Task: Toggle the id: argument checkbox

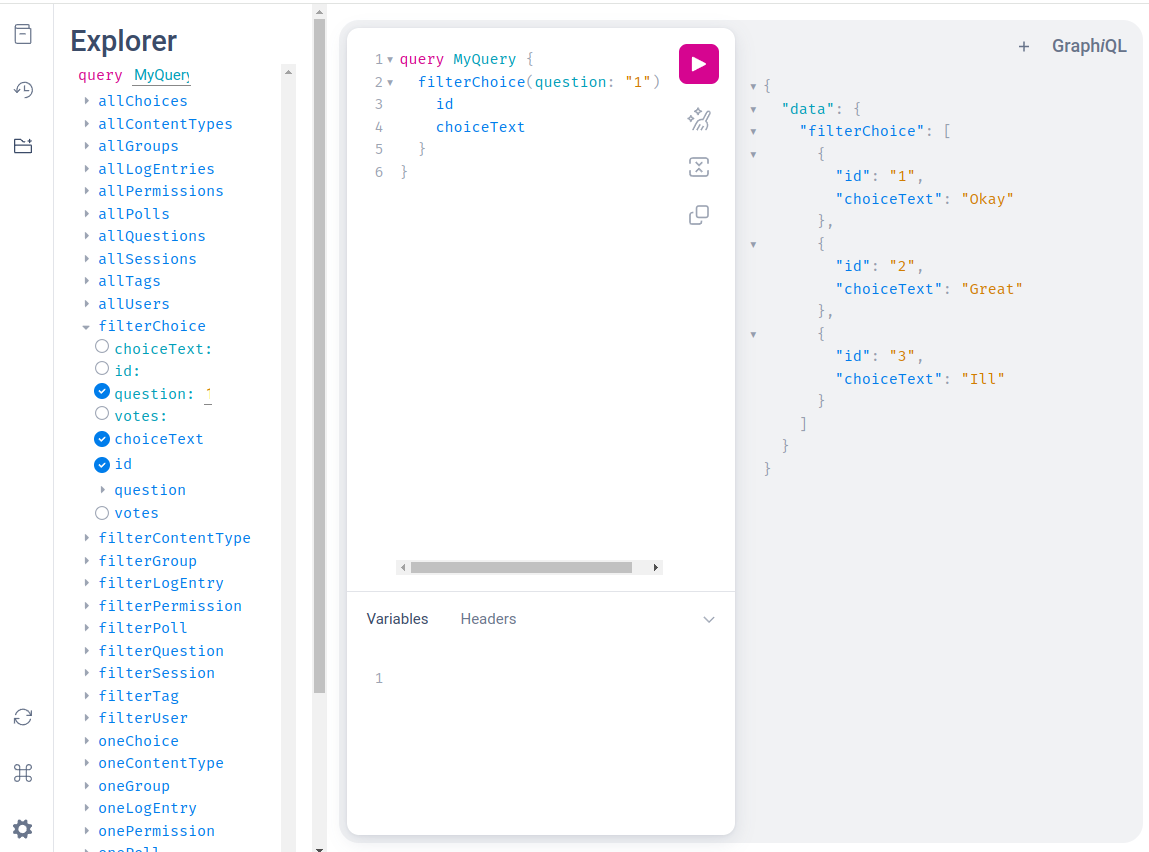Action: [x=102, y=368]
